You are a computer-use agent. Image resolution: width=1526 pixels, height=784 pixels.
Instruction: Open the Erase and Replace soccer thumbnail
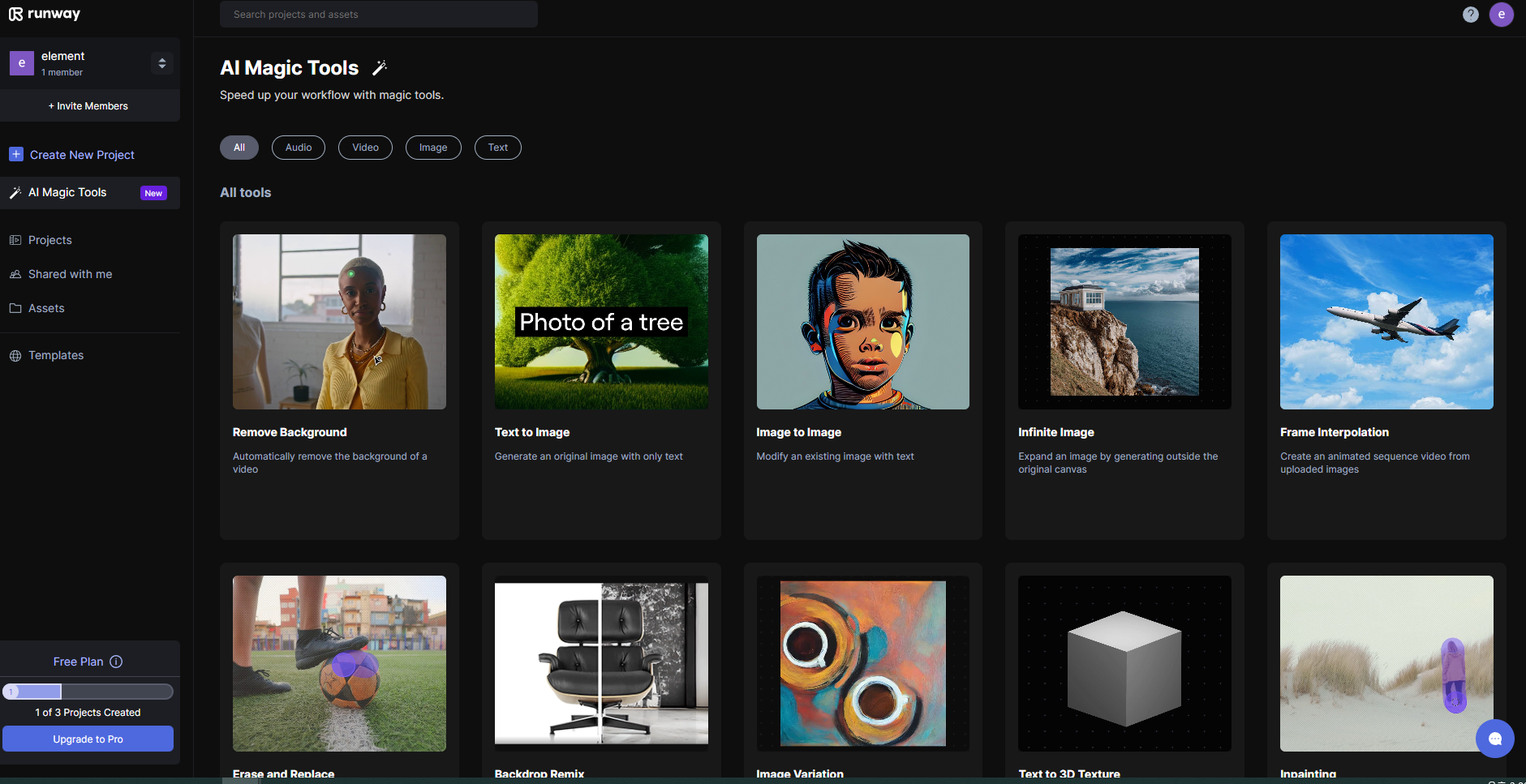click(339, 663)
